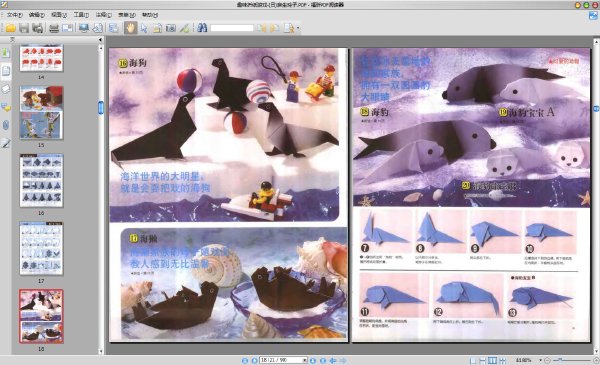Go to next page button
This screenshot has width=600, height=365.
tap(313, 360)
